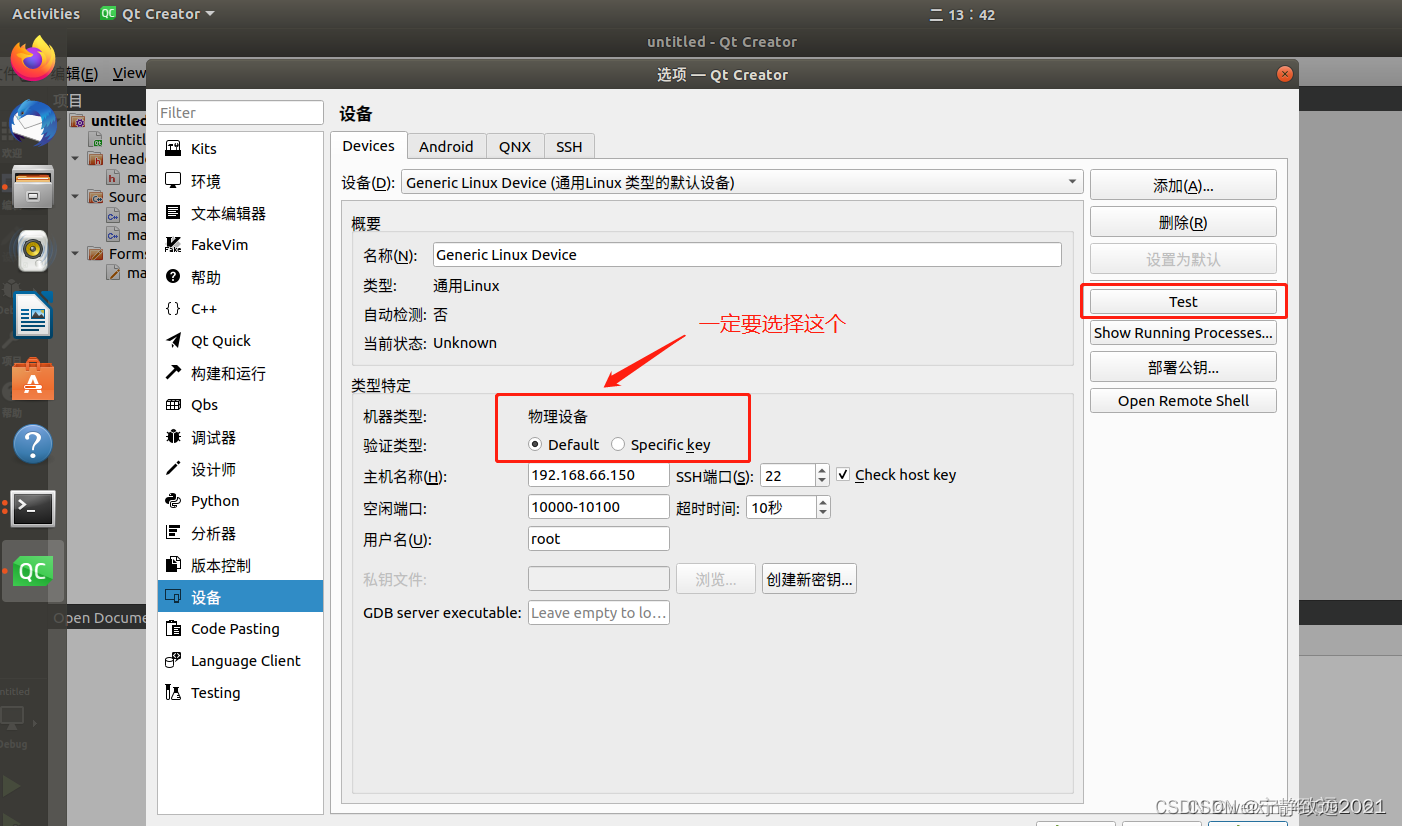The height and width of the screenshot is (826, 1402).
Task: Click the 删除(R) button
Action: click(1183, 222)
